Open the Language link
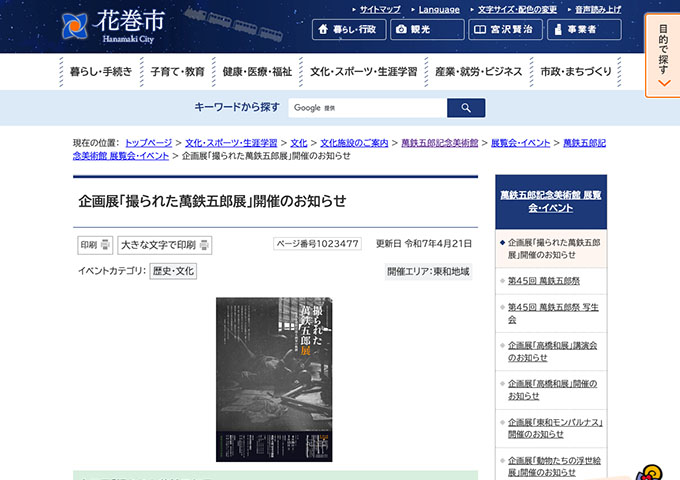This screenshot has width=680, height=480. pos(439,9)
